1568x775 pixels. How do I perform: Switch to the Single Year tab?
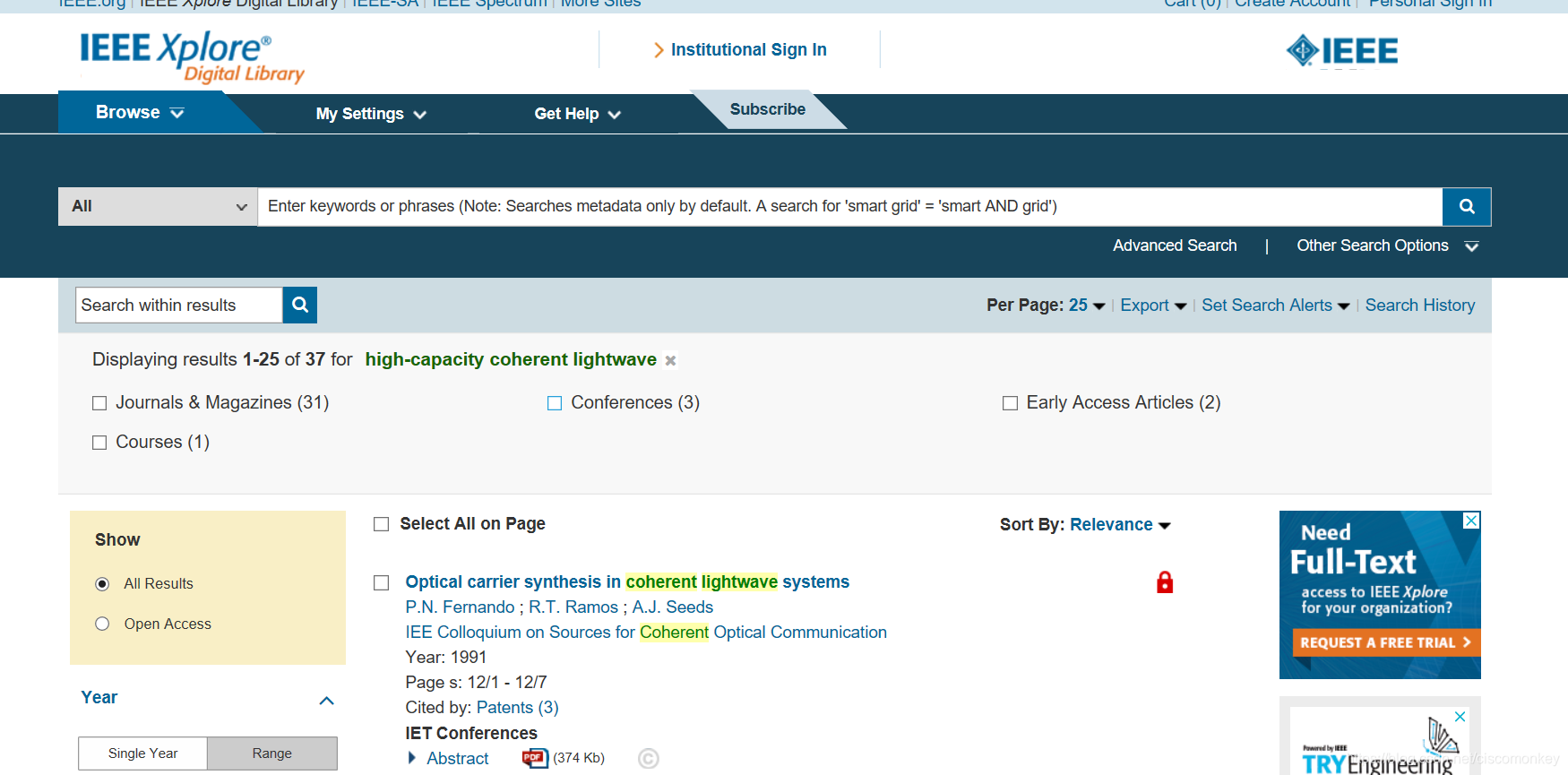143,753
